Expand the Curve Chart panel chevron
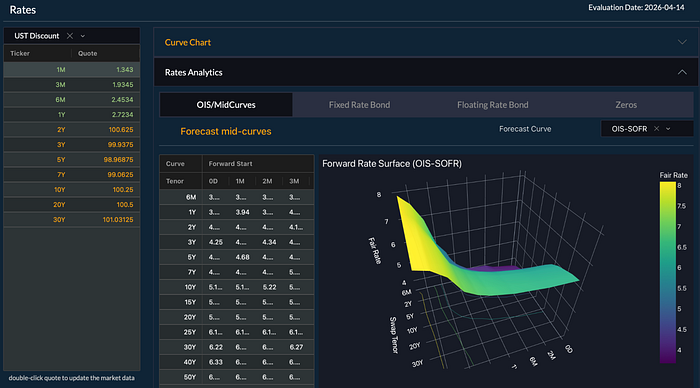 (682, 42)
